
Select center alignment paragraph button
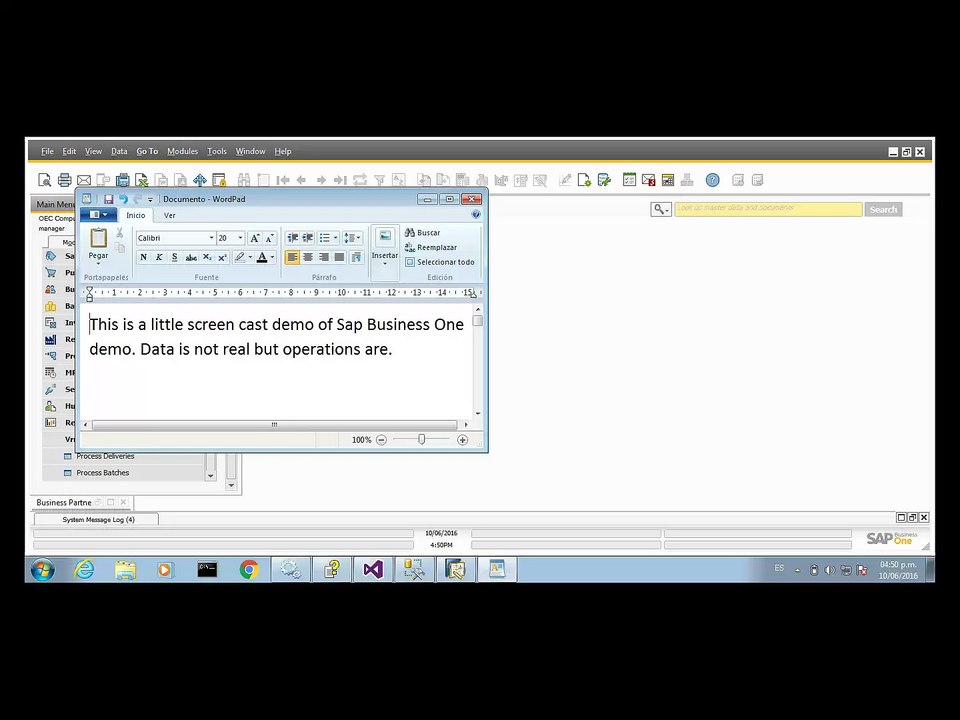point(308,257)
